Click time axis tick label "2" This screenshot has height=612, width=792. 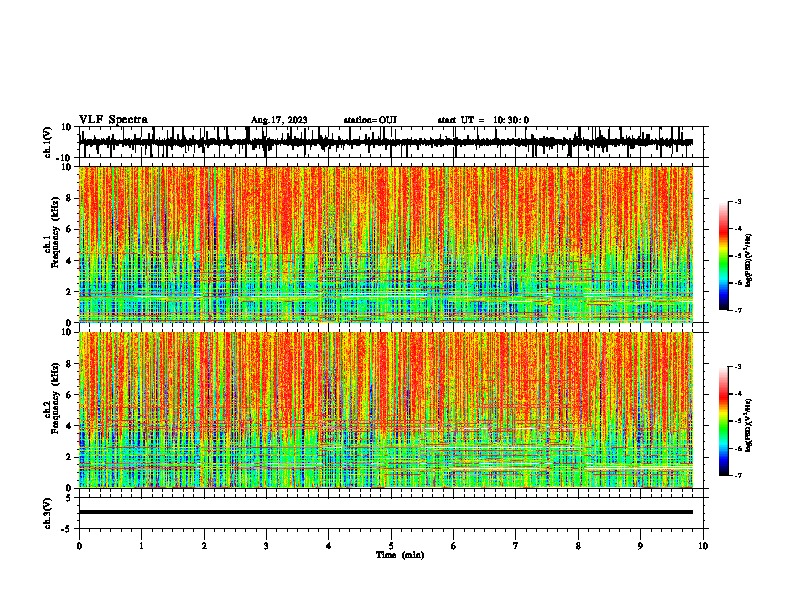click(204, 546)
